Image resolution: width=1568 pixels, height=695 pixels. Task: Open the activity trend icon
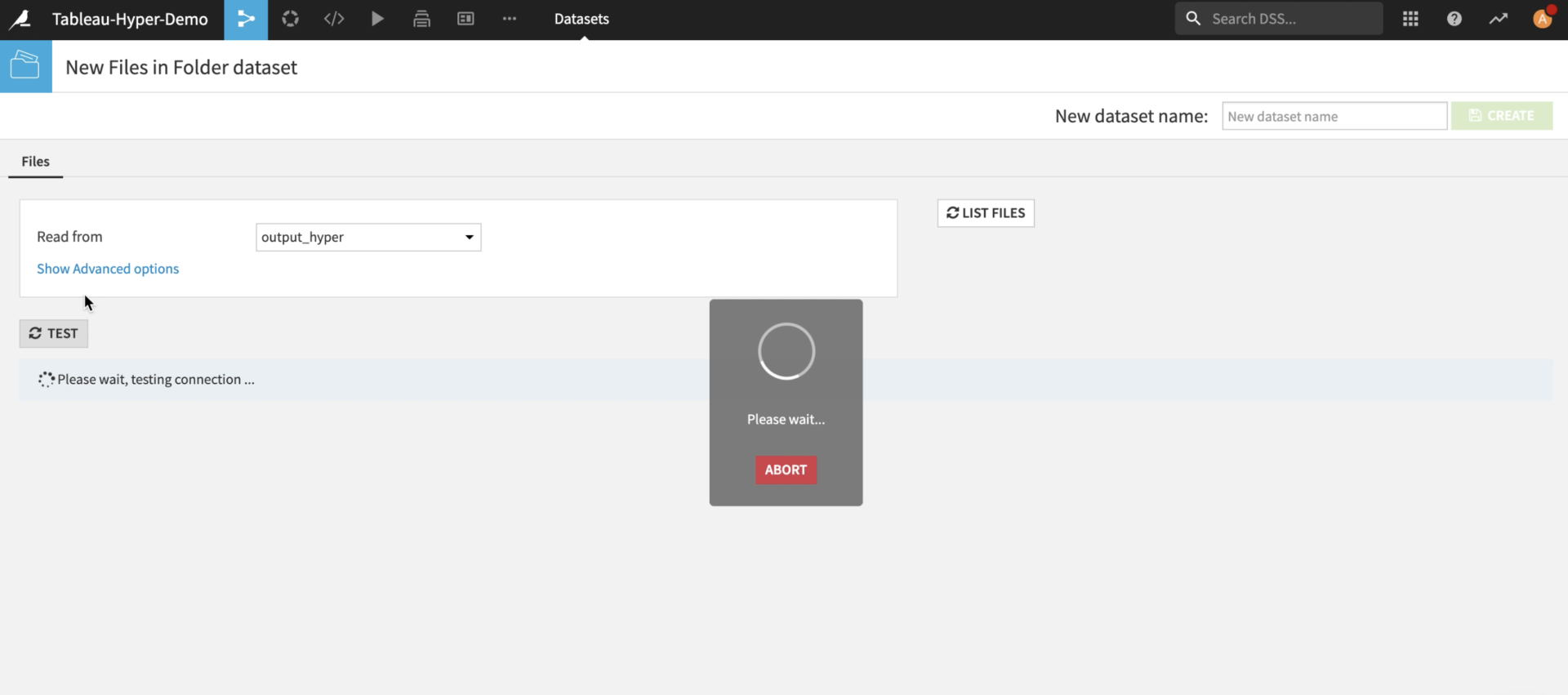click(1499, 19)
